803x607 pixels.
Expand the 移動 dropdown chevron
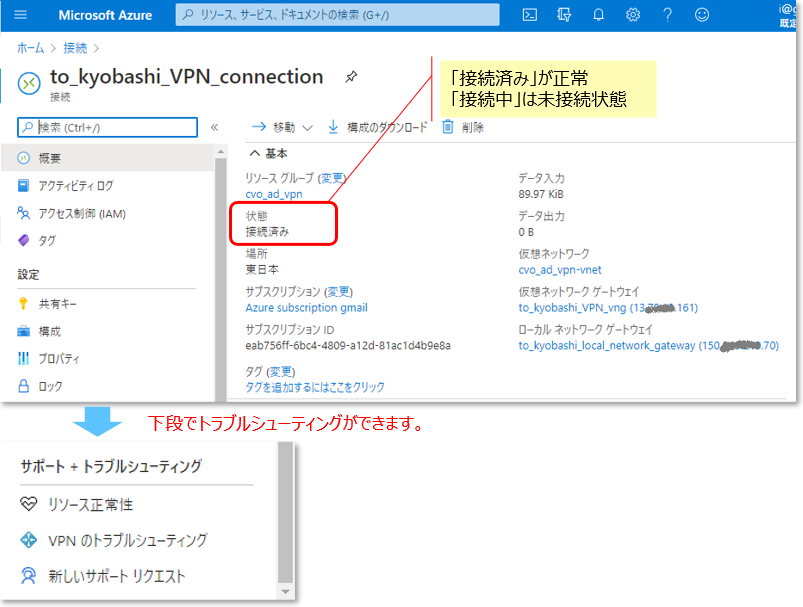coord(307,128)
